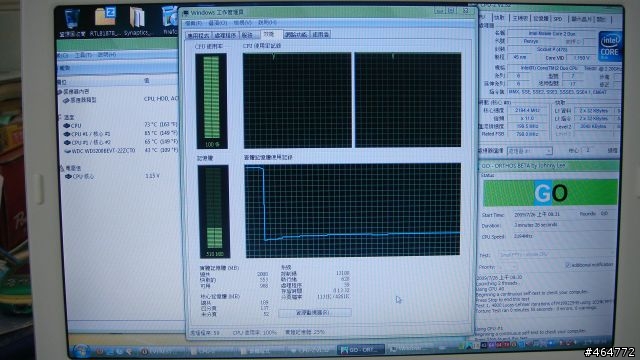Open the Task Manager help menu (說明)

tap(267, 22)
